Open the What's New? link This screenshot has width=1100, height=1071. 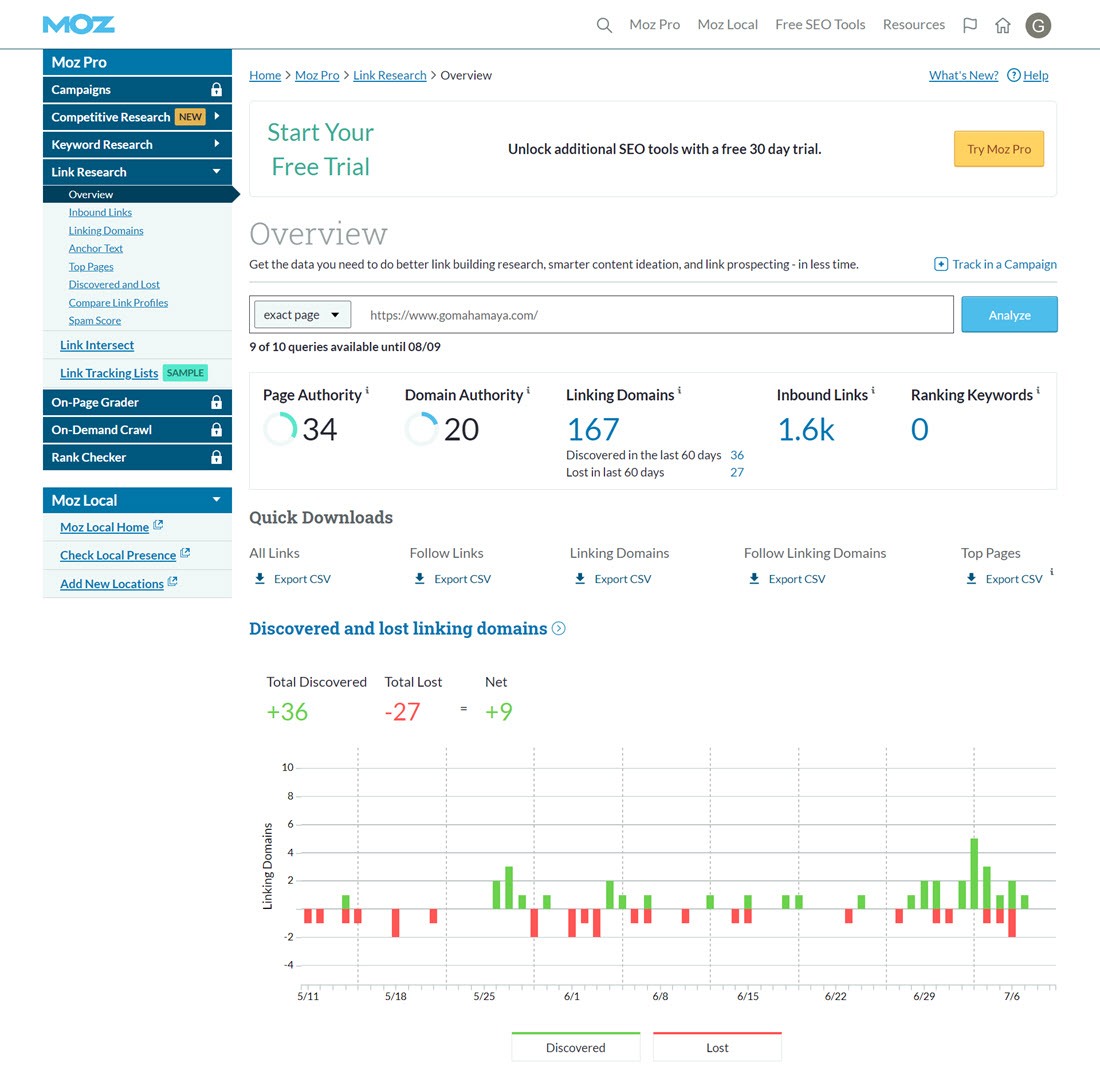click(x=963, y=75)
